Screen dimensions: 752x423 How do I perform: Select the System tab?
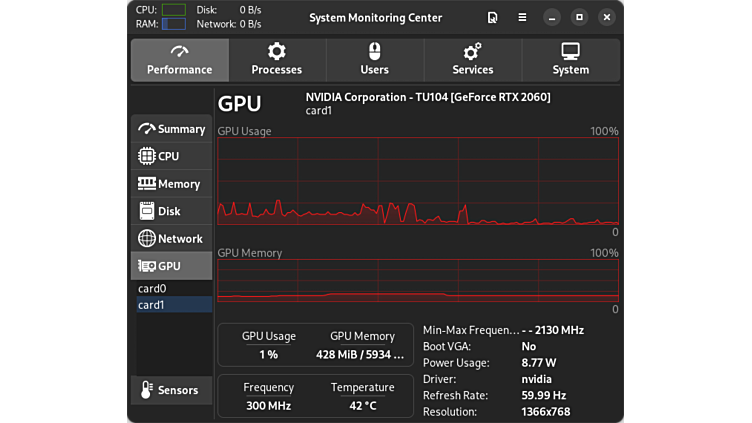click(570, 60)
